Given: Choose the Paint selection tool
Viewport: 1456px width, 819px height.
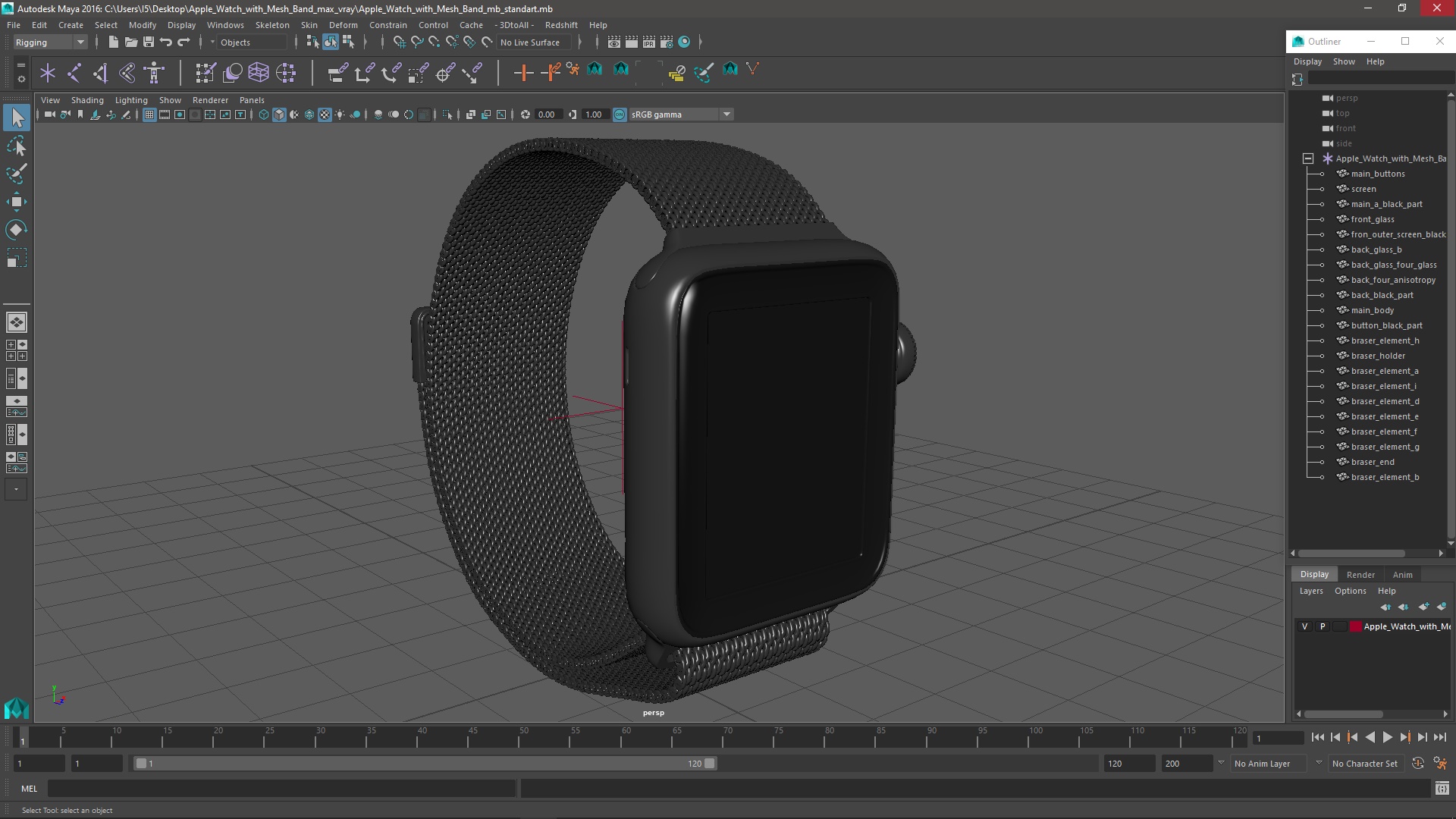Looking at the screenshot, I should pyautogui.click(x=17, y=174).
